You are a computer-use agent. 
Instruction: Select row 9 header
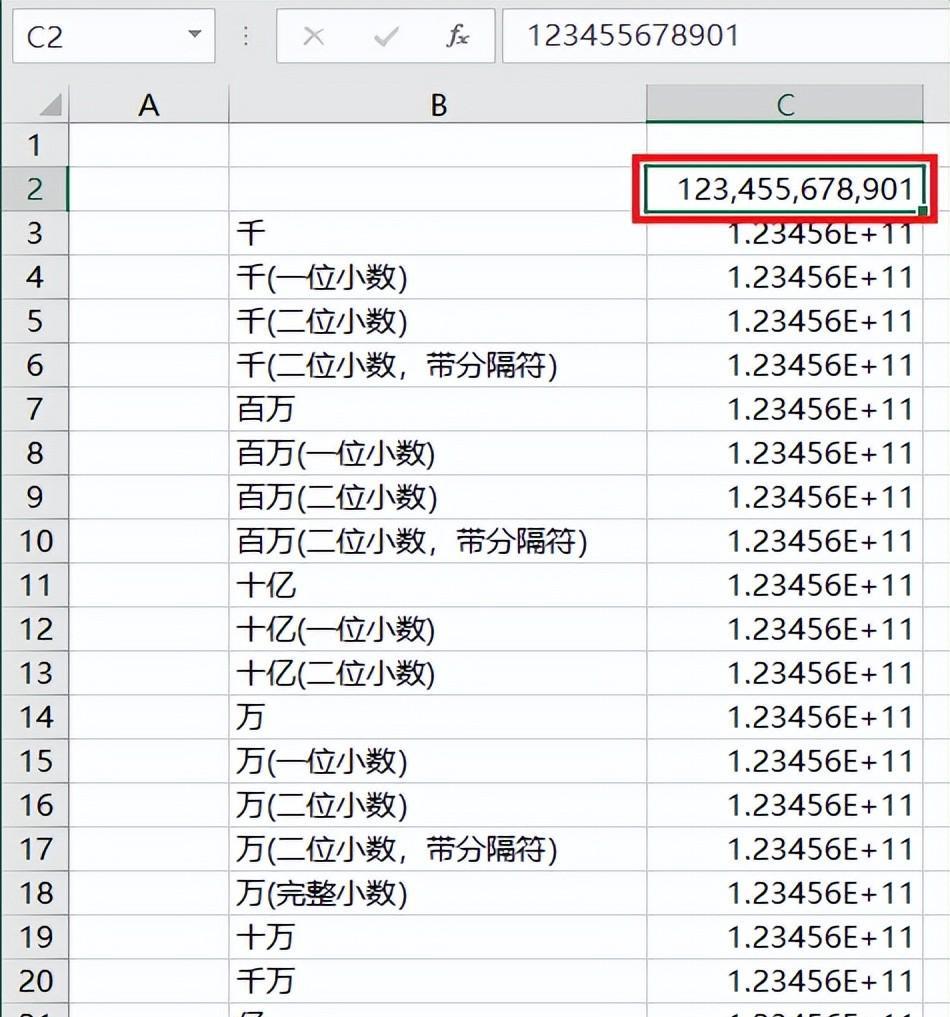tap(34, 497)
